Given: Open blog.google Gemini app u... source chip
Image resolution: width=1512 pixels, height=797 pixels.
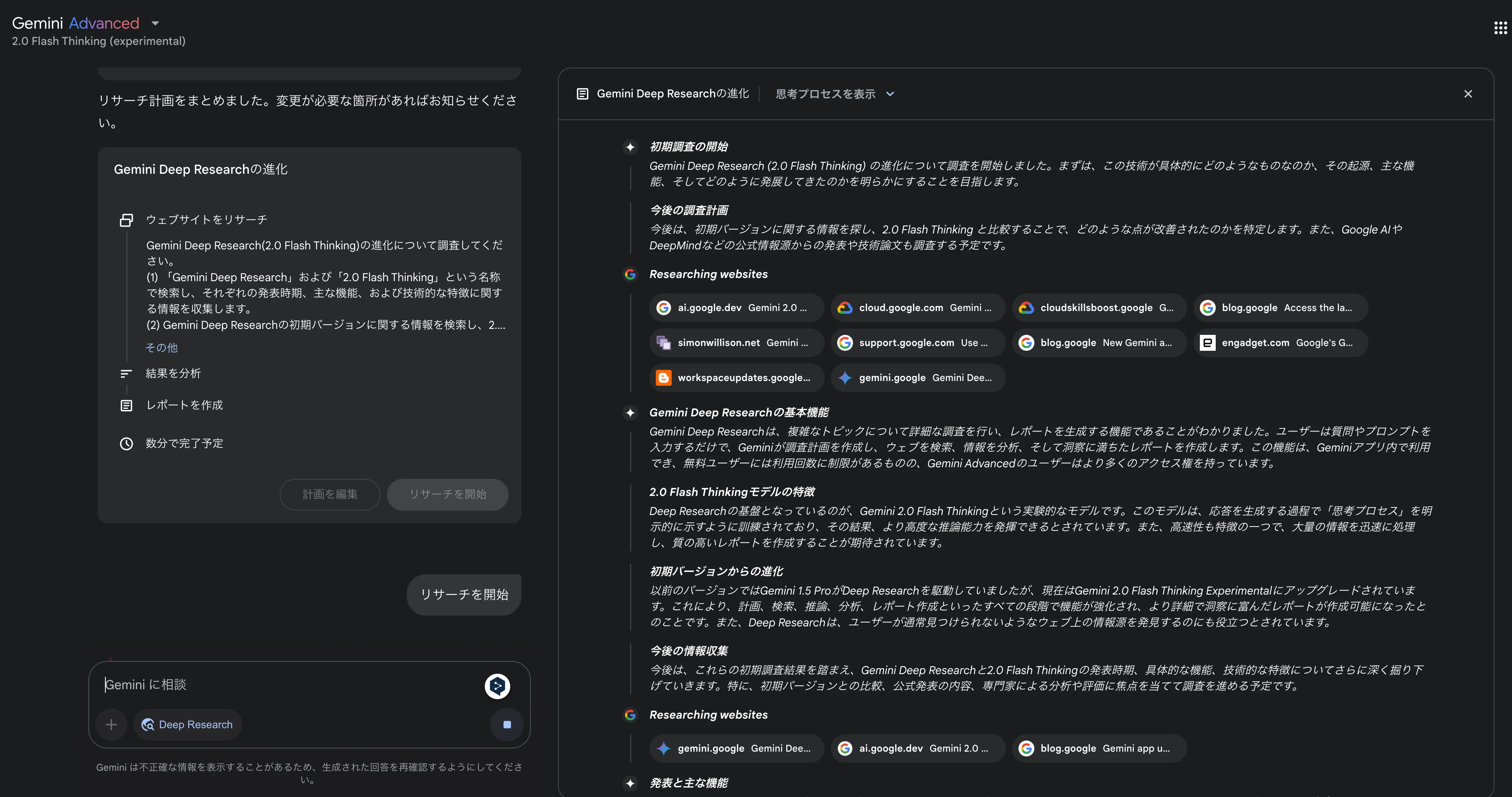Looking at the screenshot, I should (1099, 748).
